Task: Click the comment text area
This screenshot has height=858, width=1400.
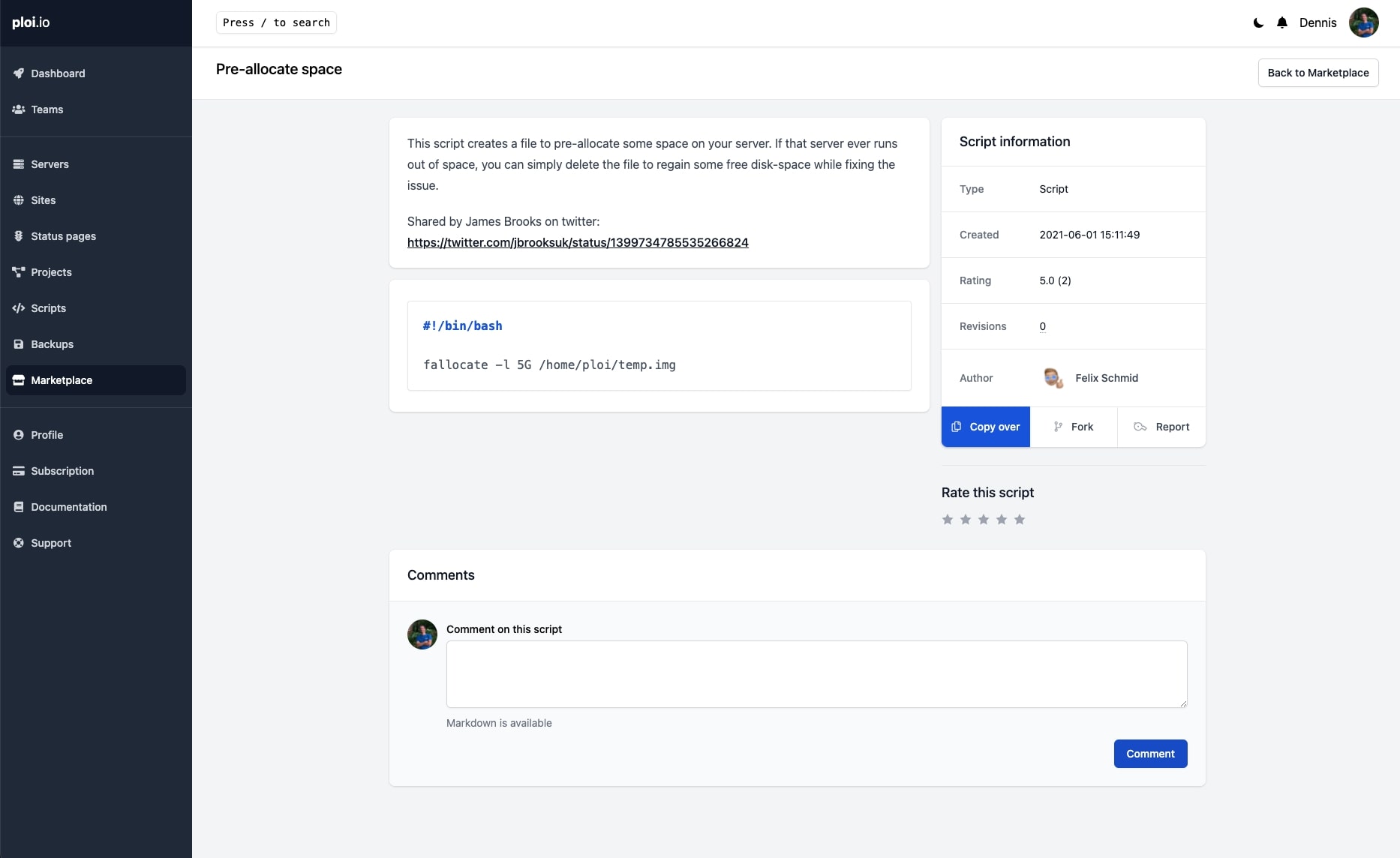Action: click(x=816, y=673)
